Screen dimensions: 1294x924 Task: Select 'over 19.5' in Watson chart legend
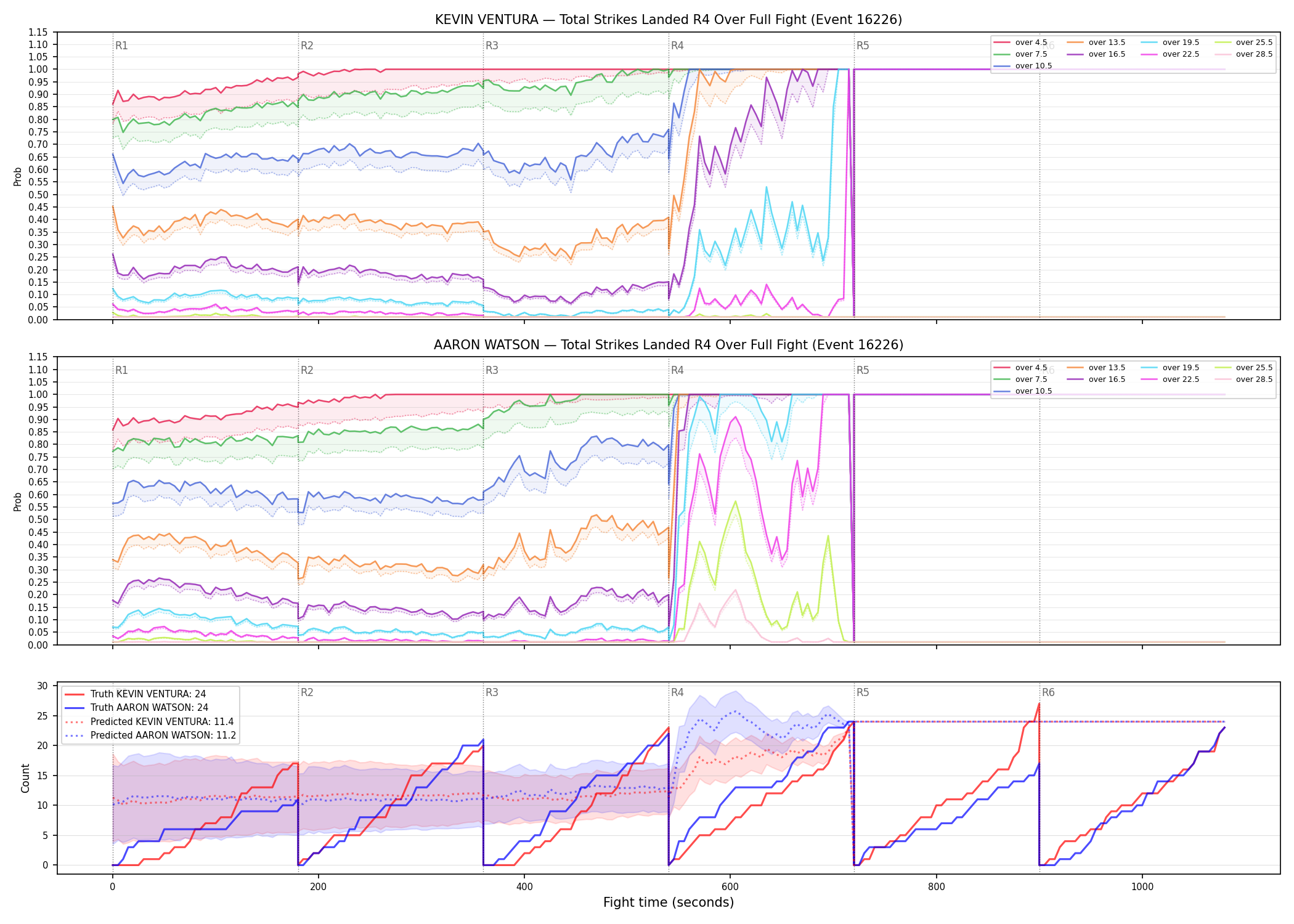click(1181, 368)
